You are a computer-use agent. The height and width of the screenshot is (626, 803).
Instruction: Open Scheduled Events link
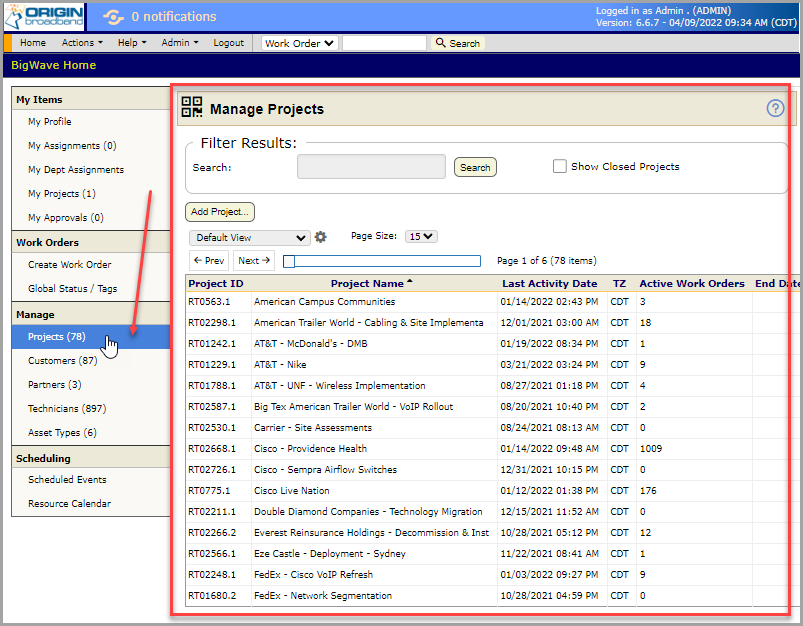67,479
